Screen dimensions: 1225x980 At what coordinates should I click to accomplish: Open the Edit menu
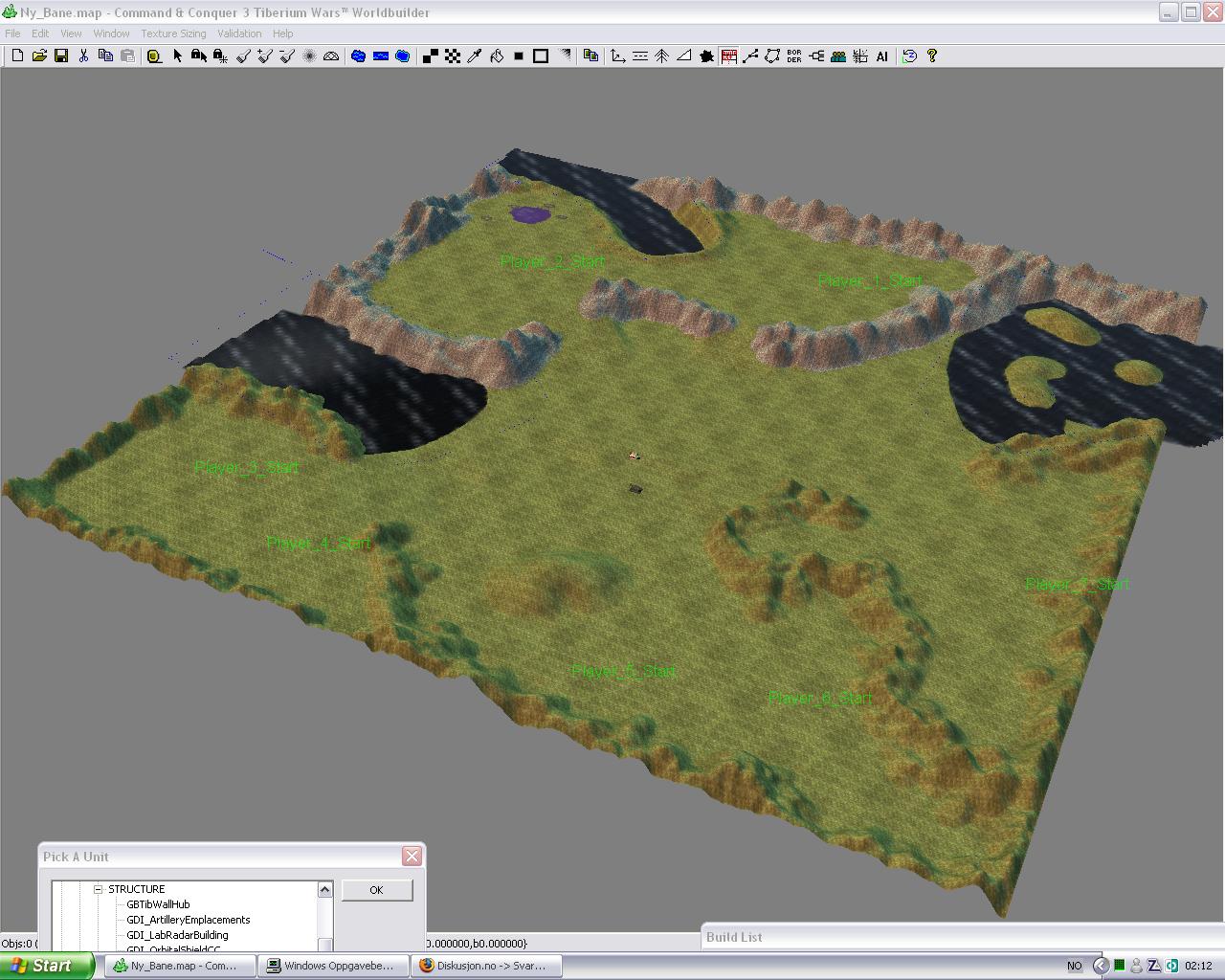(x=40, y=33)
